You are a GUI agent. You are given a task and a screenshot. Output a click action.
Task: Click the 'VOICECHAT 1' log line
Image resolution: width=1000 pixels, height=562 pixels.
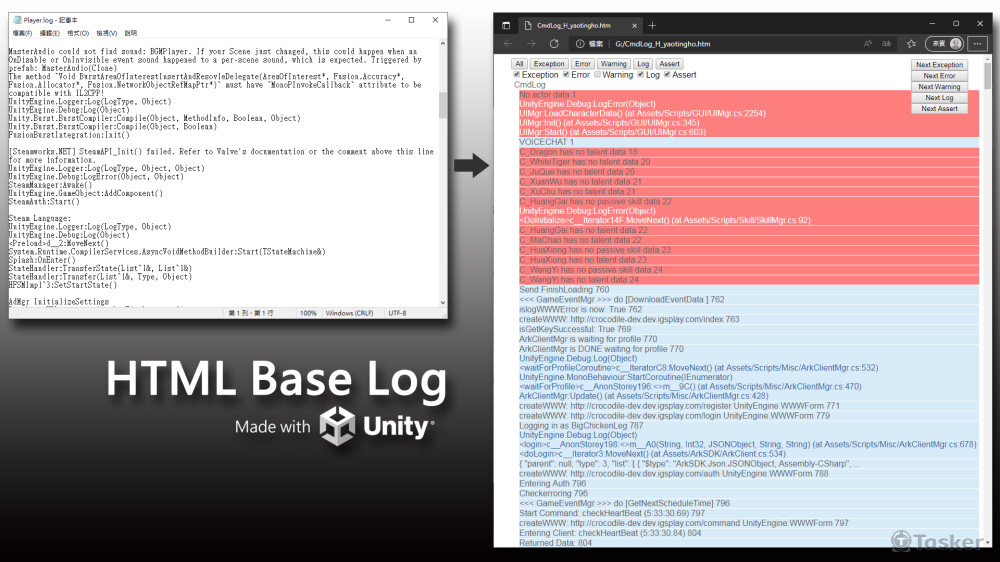pos(749,142)
